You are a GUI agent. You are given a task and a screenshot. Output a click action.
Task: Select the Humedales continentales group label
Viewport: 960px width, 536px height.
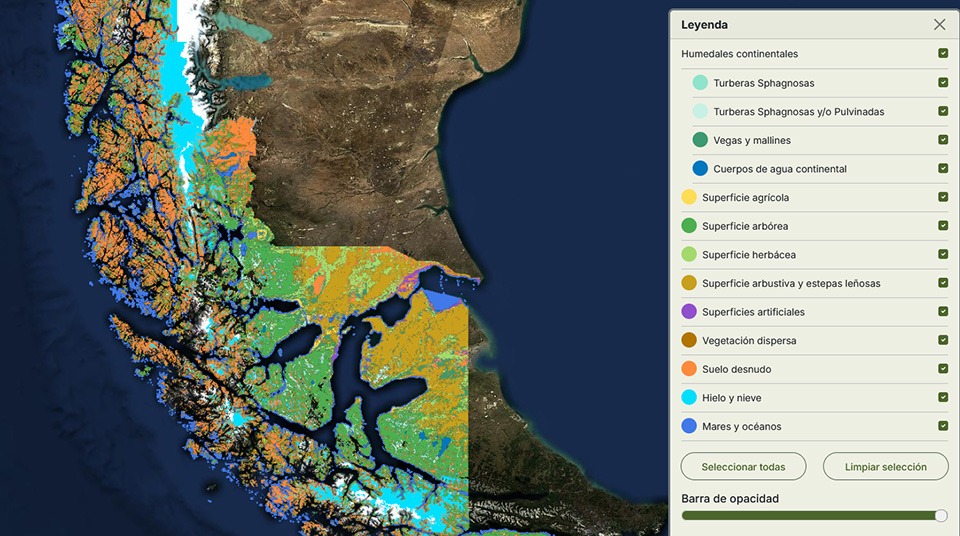739,54
